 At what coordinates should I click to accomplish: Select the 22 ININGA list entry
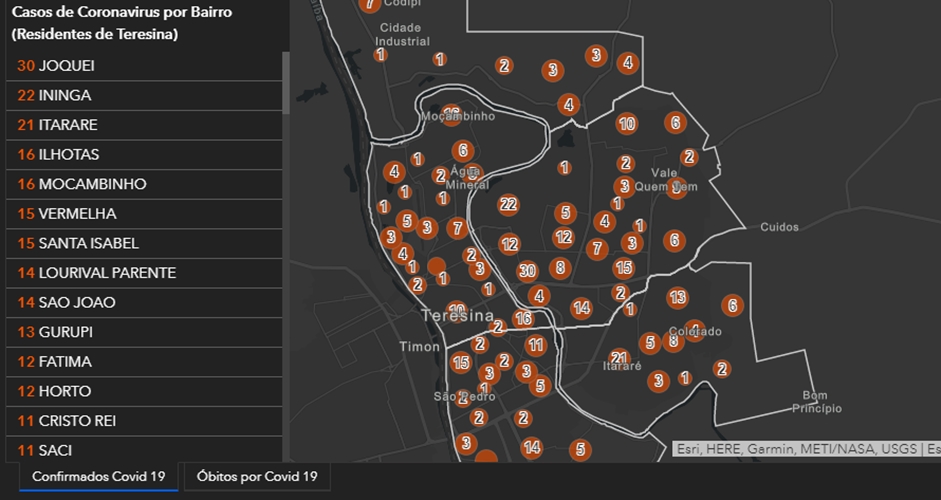tap(144, 95)
